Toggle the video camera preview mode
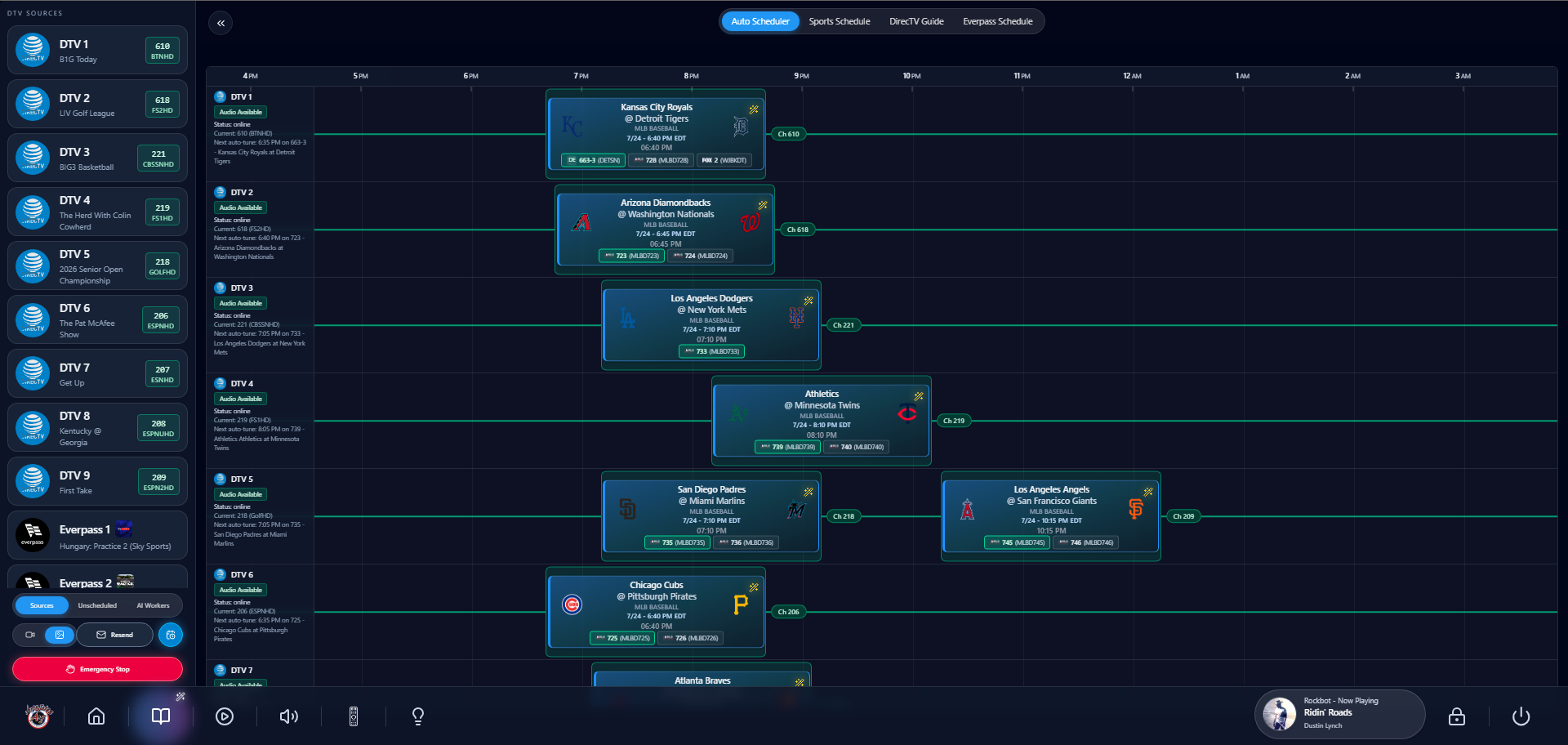The width and height of the screenshot is (1568, 745). pos(30,635)
